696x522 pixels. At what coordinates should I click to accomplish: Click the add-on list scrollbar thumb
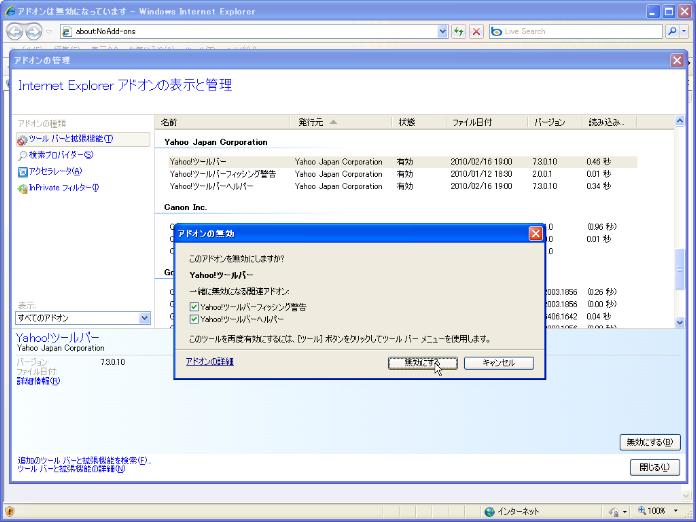[x=680, y=269]
